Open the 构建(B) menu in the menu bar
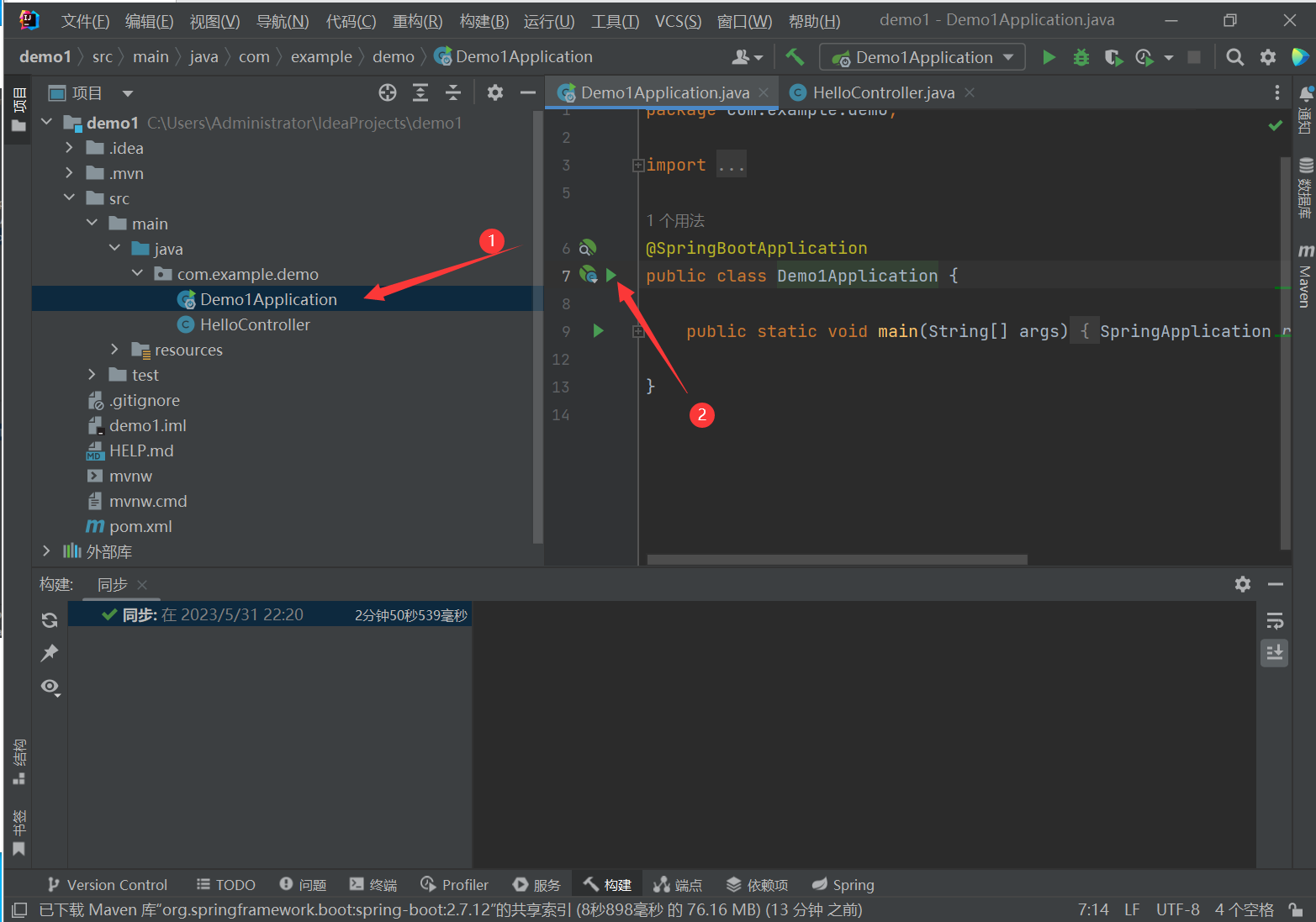 (x=484, y=21)
